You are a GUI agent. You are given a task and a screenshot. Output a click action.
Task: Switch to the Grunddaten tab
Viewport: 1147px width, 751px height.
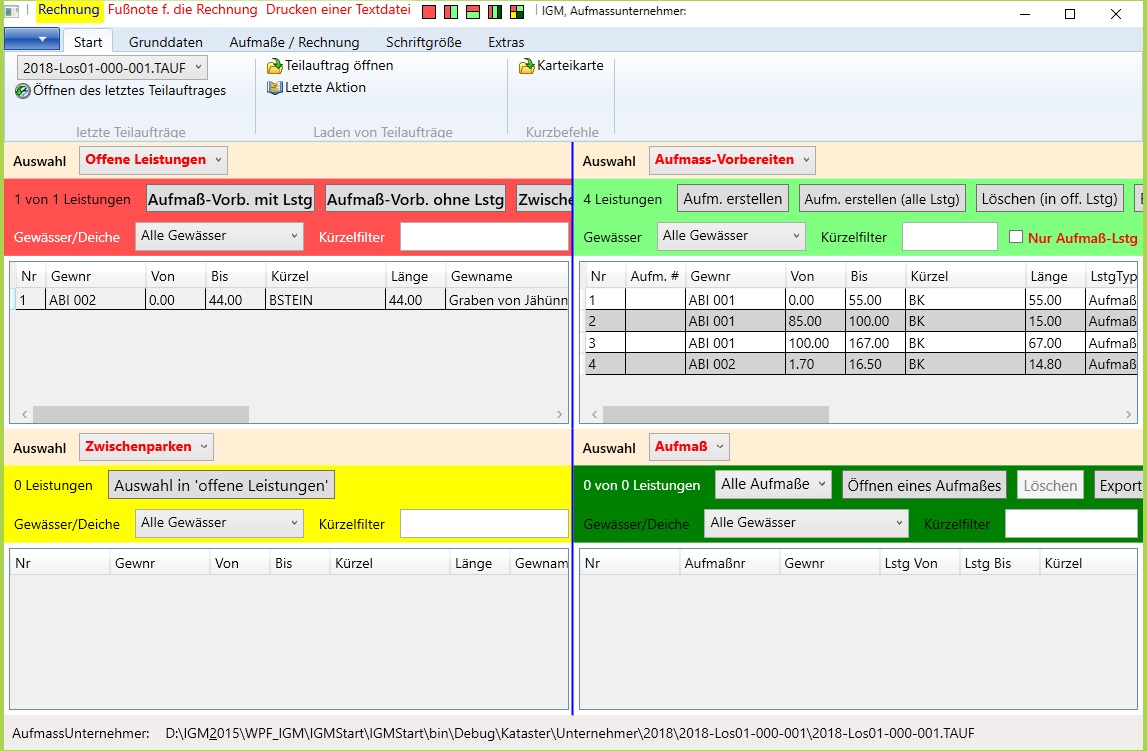(165, 42)
